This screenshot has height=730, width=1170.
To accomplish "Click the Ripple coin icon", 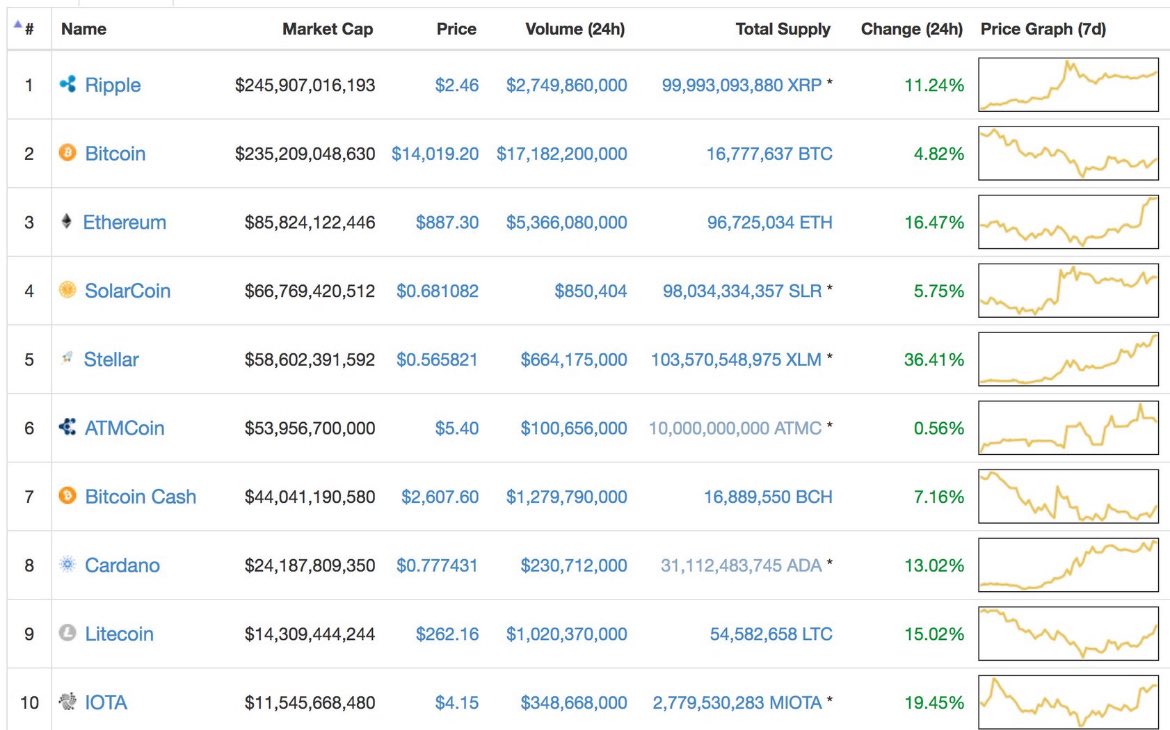I will [x=67, y=85].
